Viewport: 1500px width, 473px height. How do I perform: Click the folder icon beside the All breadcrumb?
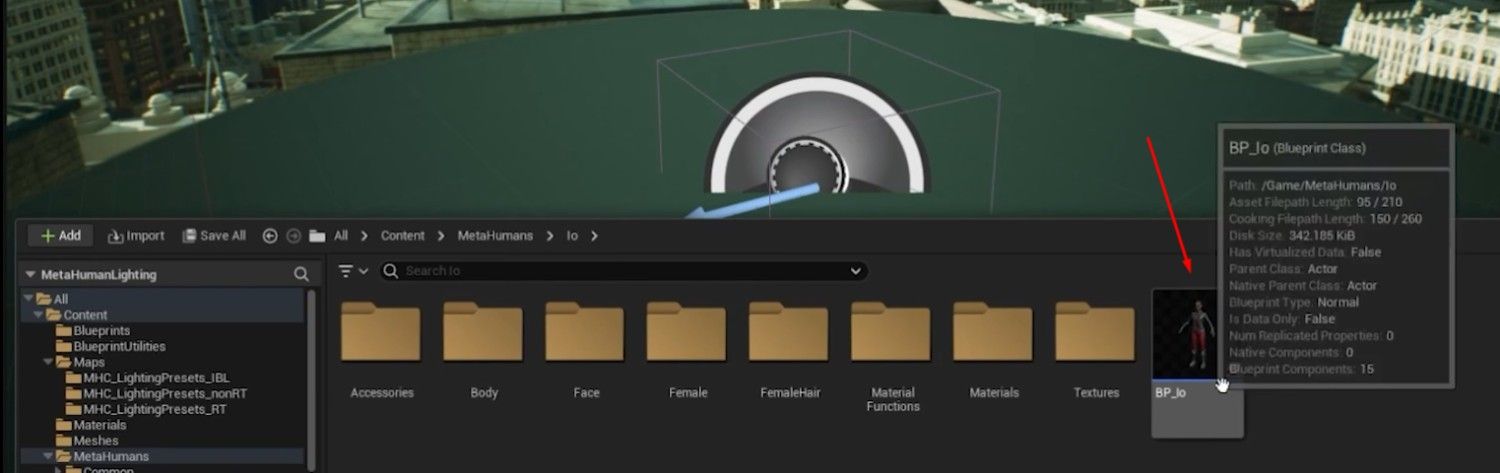[318, 236]
